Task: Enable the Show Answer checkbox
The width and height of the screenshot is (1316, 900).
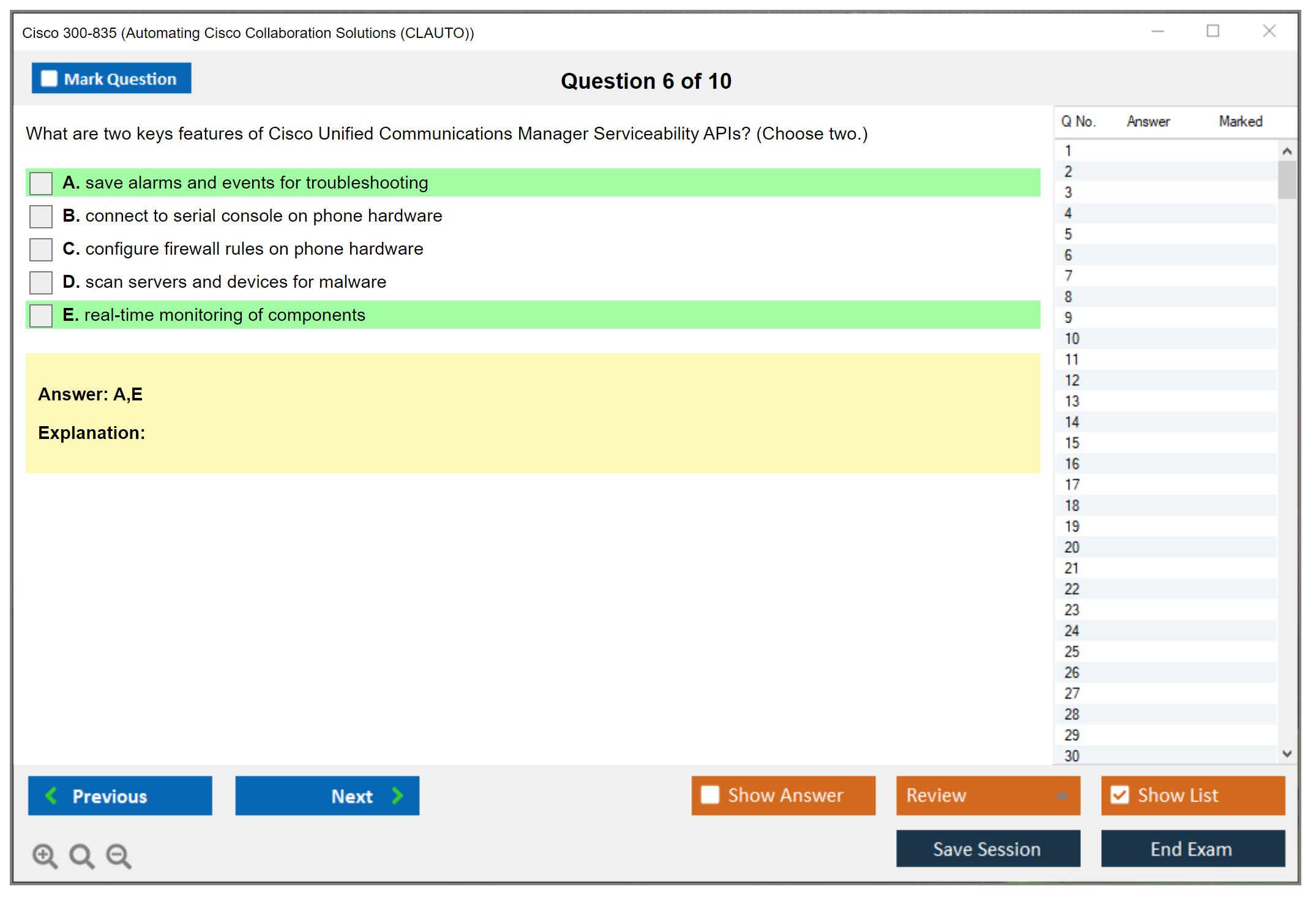Action: click(710, 795)
